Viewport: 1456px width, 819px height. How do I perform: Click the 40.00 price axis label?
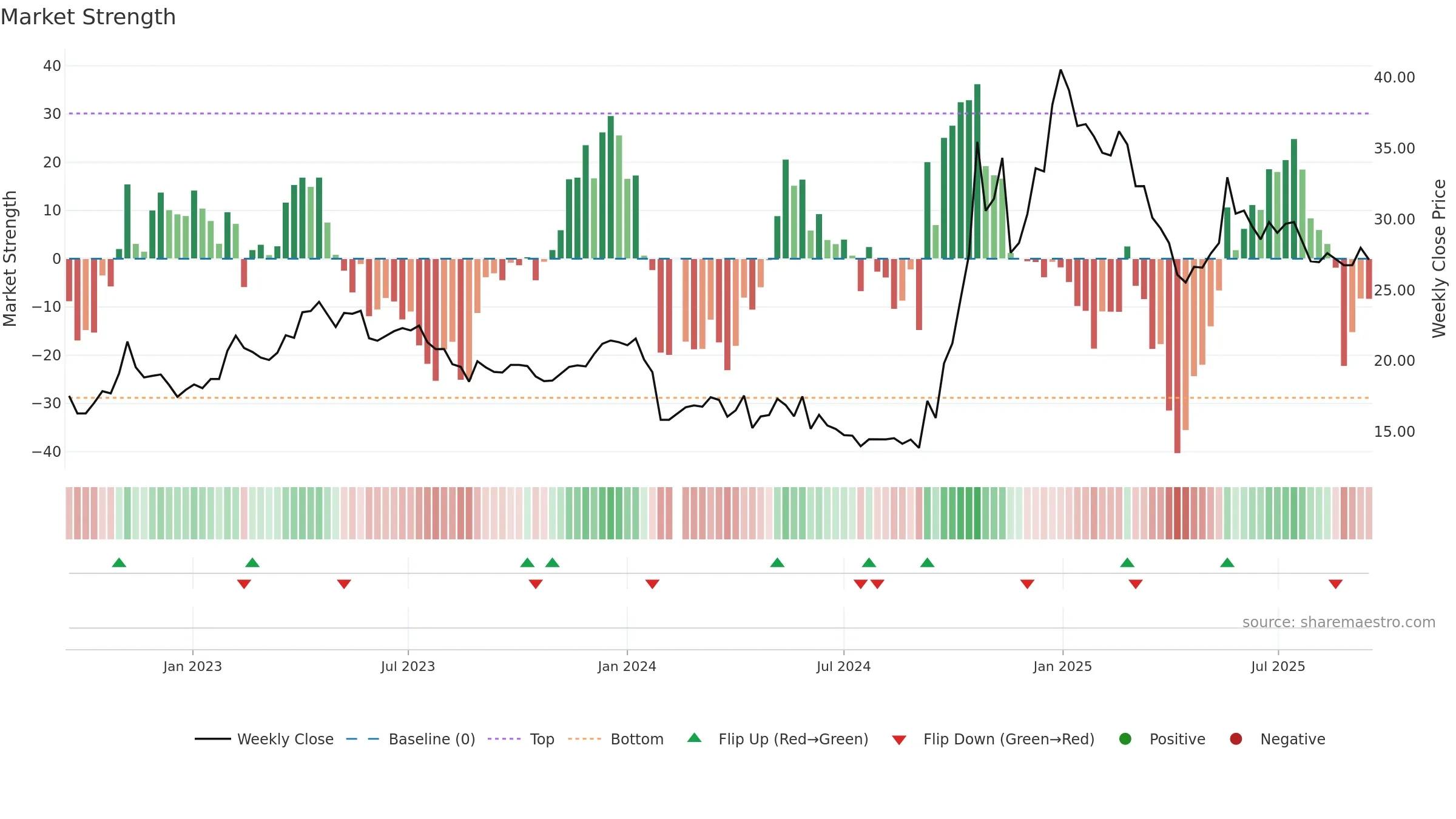(1394, 77)
